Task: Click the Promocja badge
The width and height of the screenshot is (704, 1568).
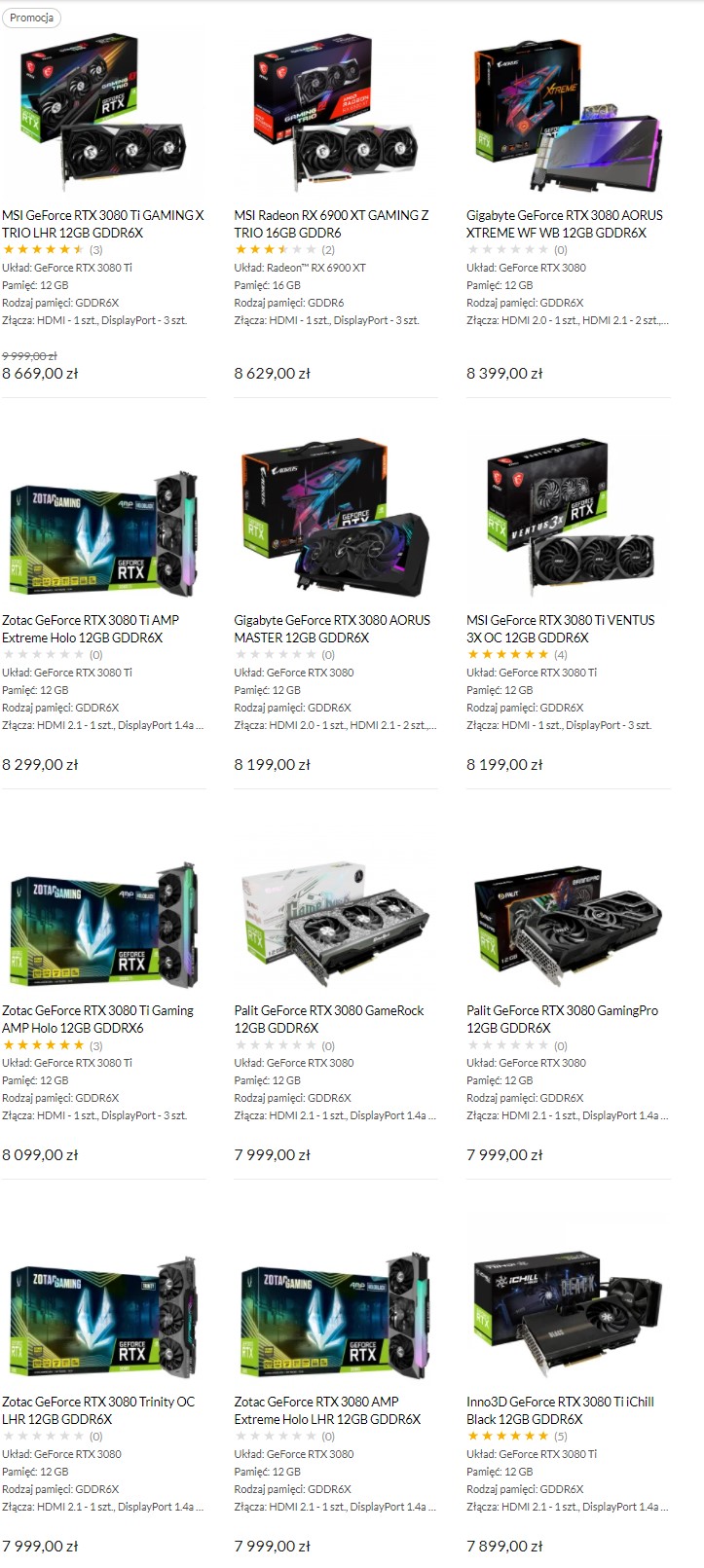Action: click(x=32, y=18)
